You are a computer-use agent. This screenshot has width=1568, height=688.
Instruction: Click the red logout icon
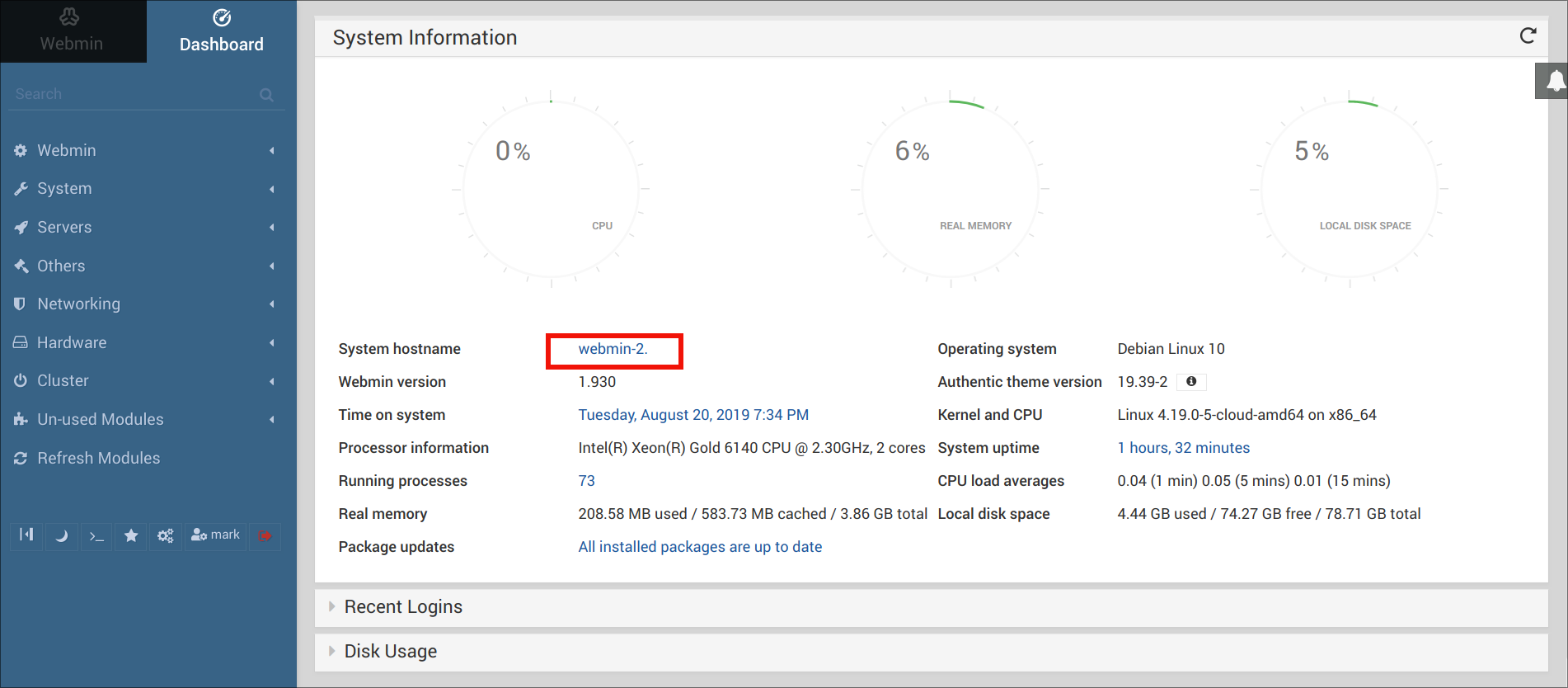pos(265,535)
